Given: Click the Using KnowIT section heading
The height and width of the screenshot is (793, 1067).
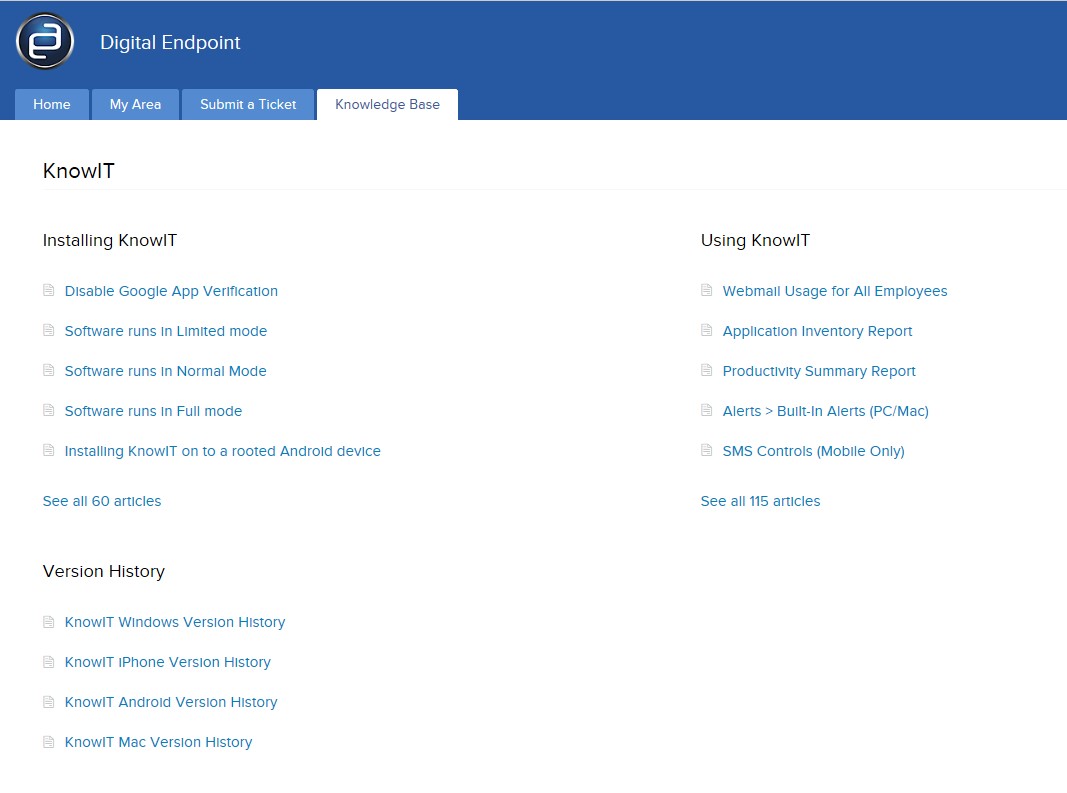Looking at the screenshot, I should pyautogui.click(x=755, y=240).
